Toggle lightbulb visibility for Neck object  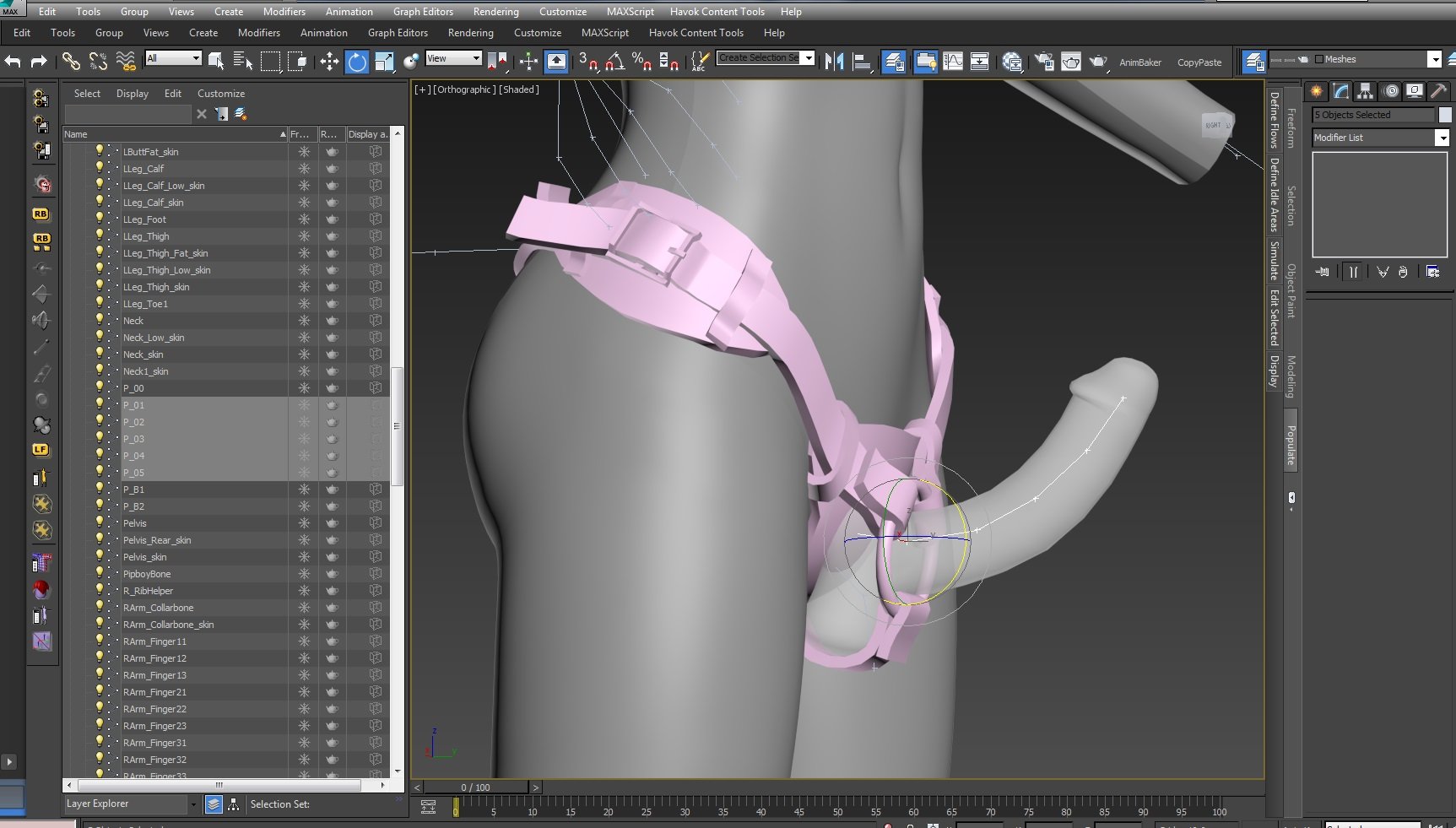pyautogui.click(x=100, y=320)
